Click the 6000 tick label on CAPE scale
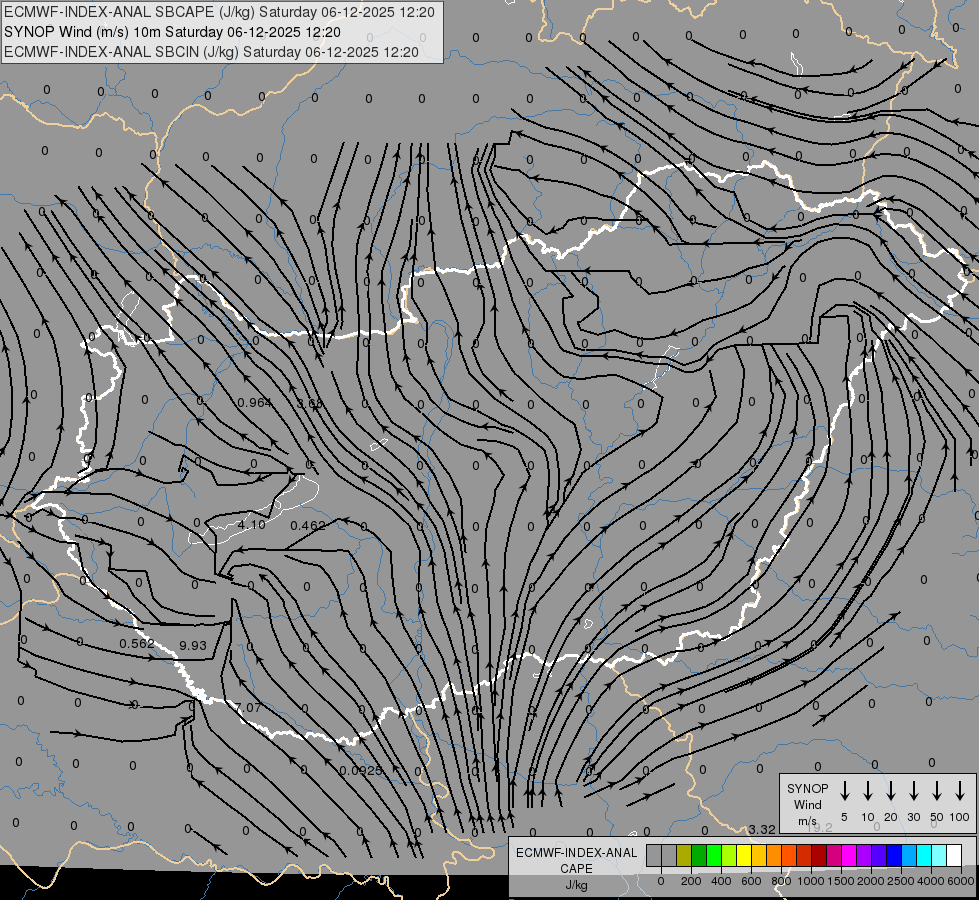 [x=961, y=881]
